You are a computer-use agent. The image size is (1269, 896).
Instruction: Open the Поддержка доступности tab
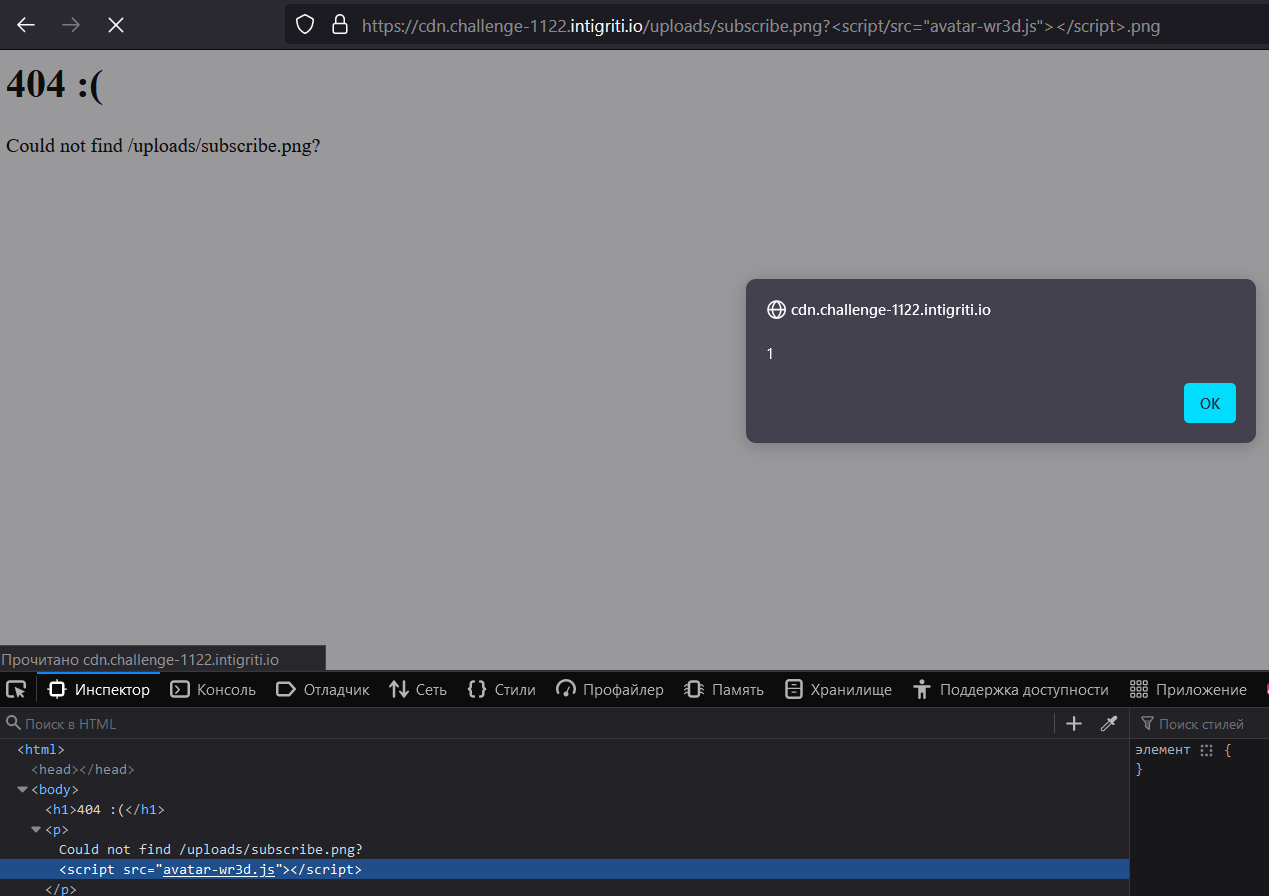[1011, 689]
